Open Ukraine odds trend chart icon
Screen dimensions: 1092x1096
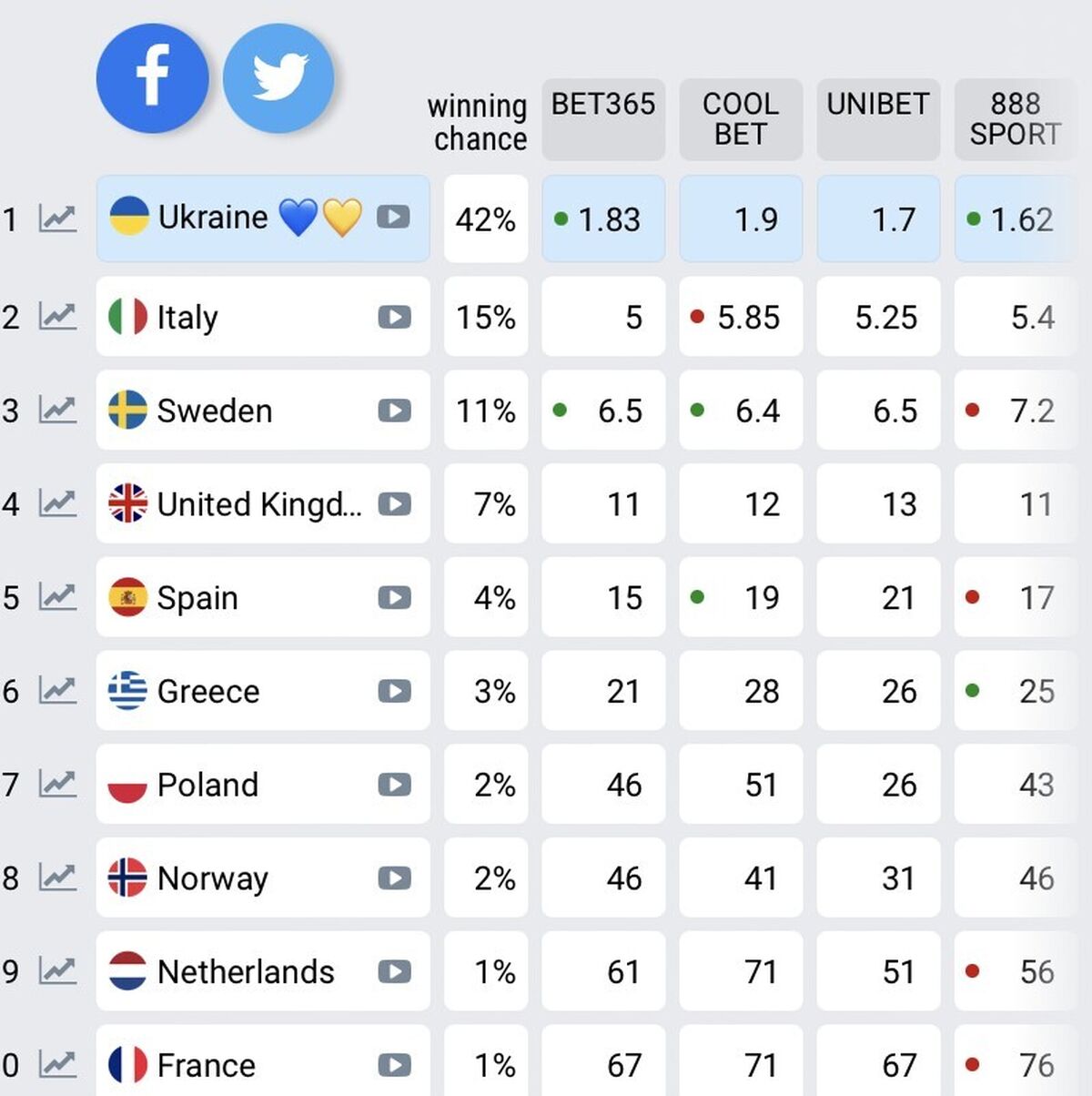click(x=57, y=218)
